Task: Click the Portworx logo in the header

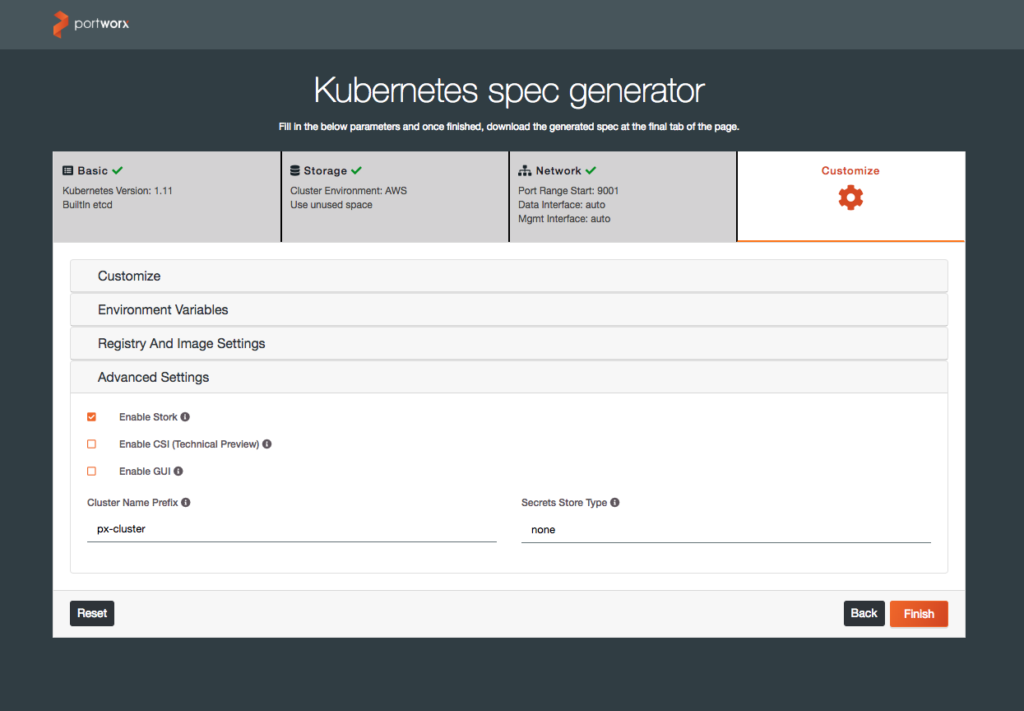Action: point(91,24)
